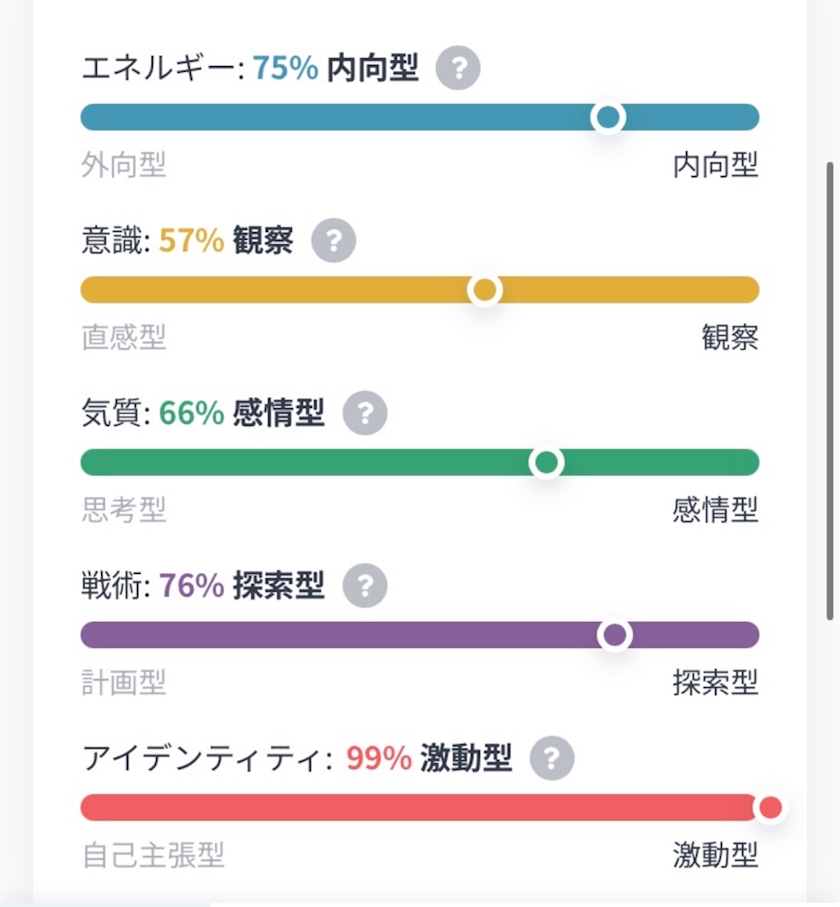Click the vertical scrollbar on right edge
The image size is (840, 907).
click(x=829, y=392)
